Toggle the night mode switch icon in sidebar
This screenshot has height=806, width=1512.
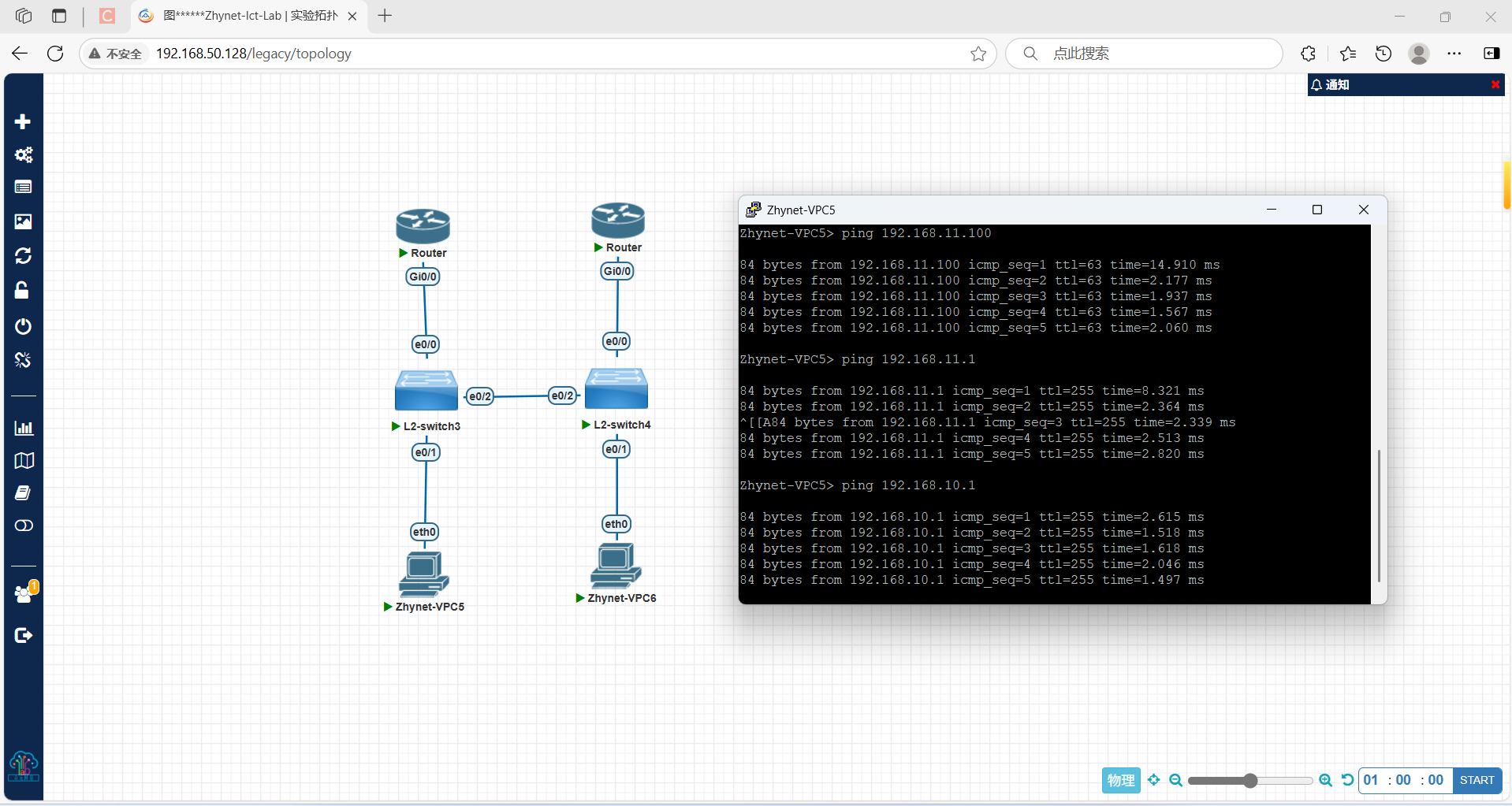(24, 526)
